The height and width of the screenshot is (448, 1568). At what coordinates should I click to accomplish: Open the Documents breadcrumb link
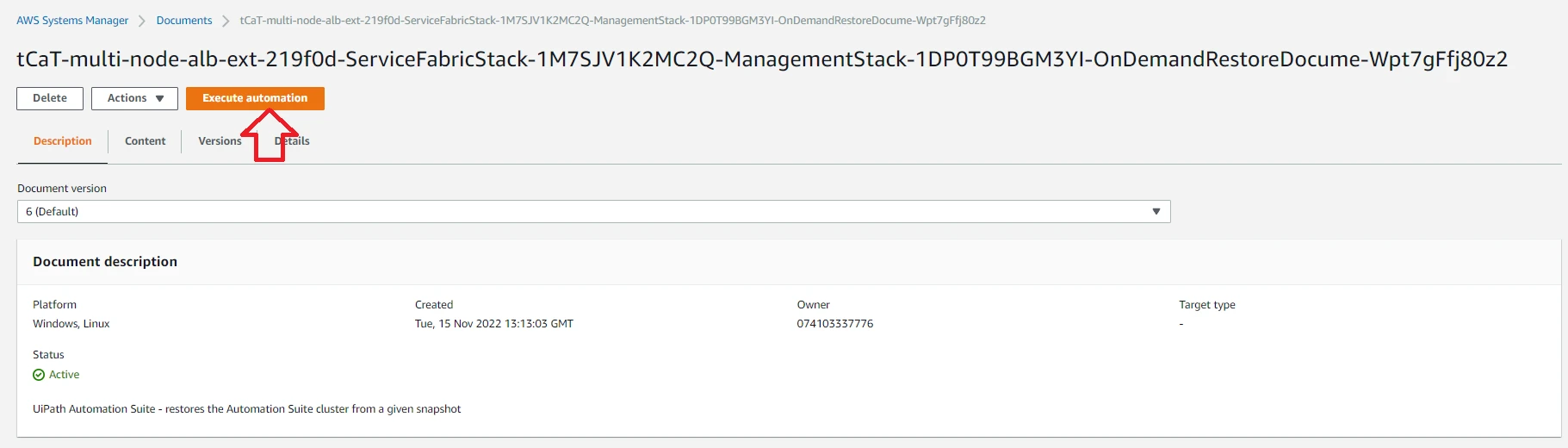coord(184,20)
